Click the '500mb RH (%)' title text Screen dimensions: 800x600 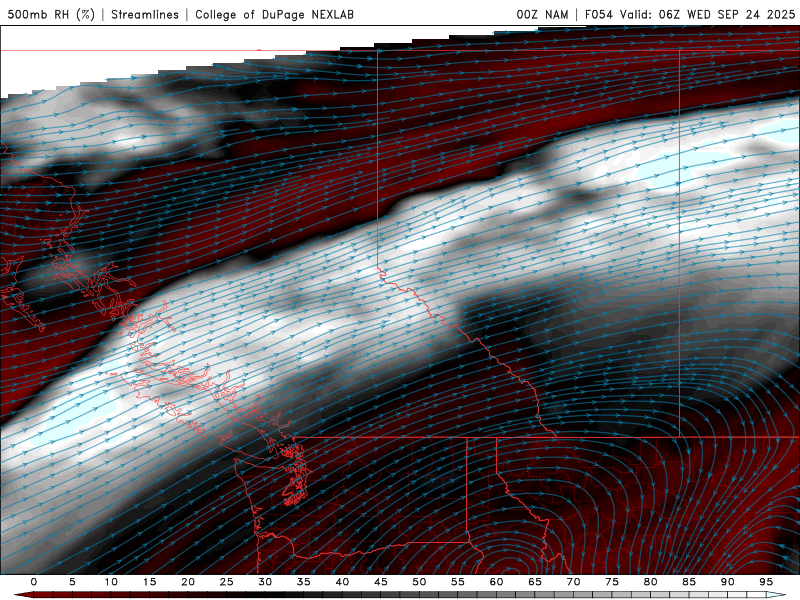point(51,14)
